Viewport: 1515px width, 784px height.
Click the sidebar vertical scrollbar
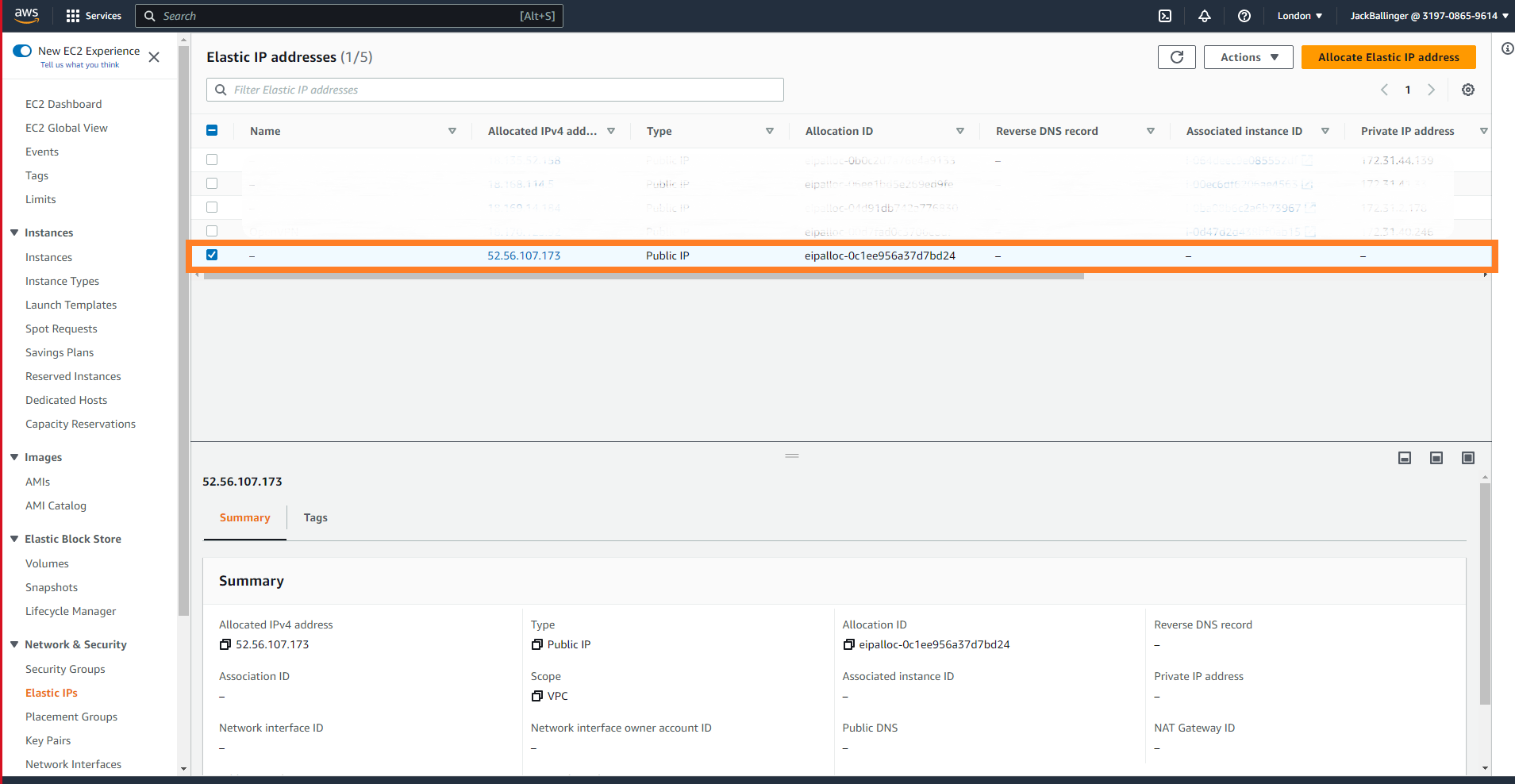click(x=184, y=331)
